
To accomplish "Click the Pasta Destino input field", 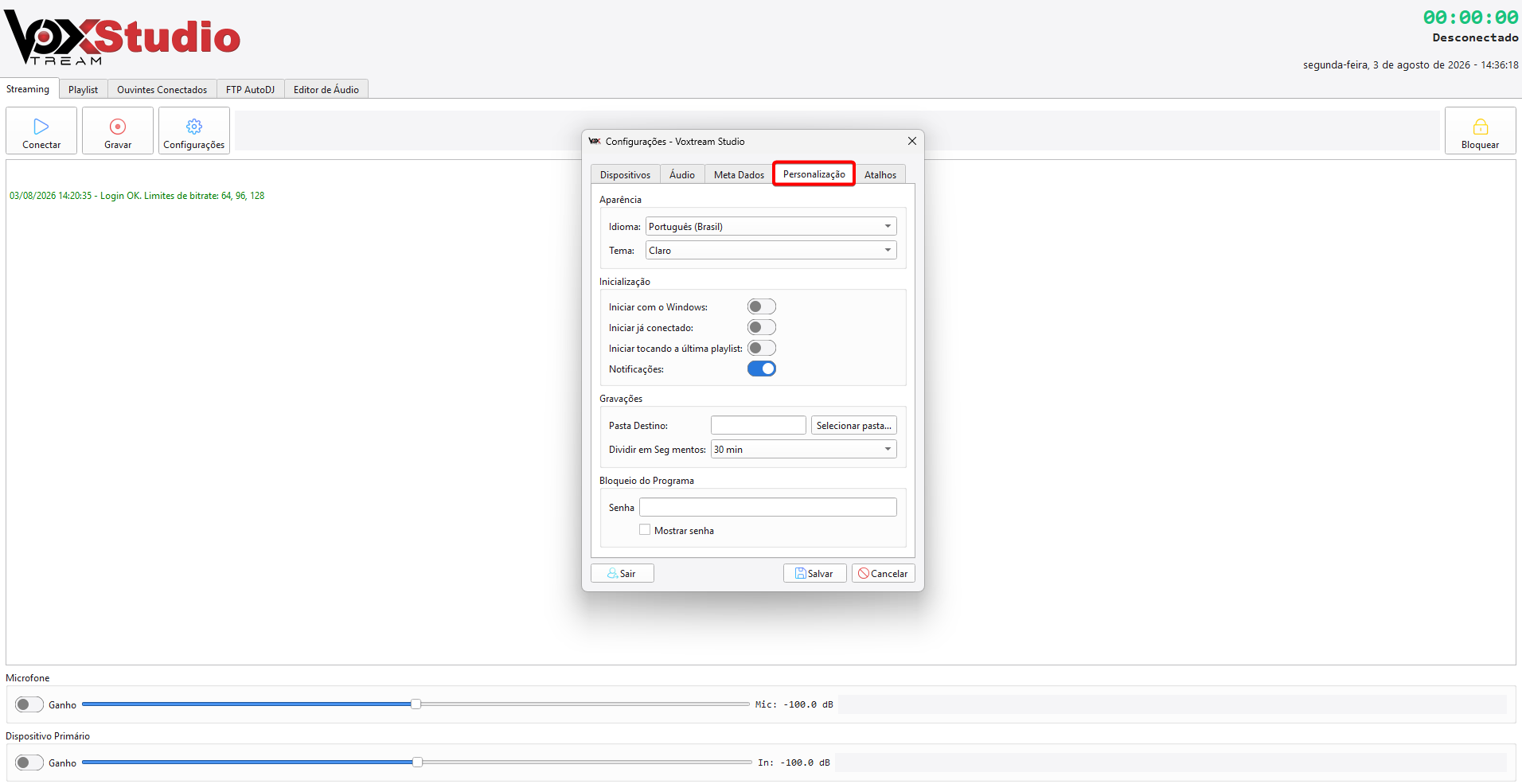I will tap(759, 425).
